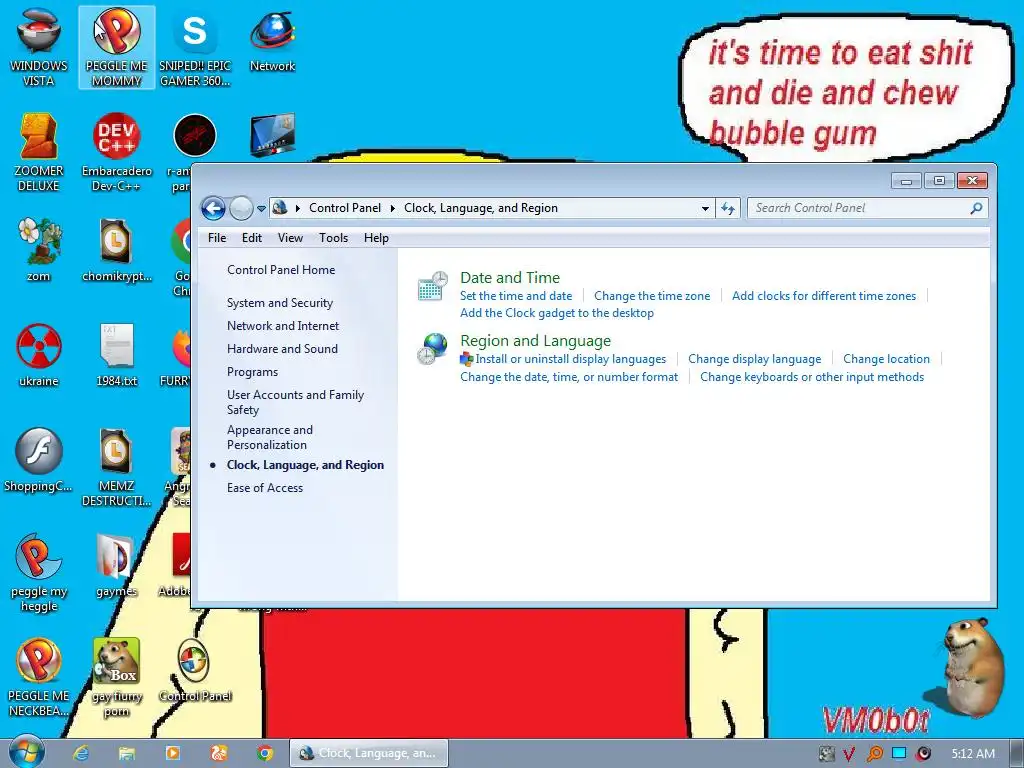Open User Accounts and Family Safety
The image size is (1024, 768).
click(295, 402)
